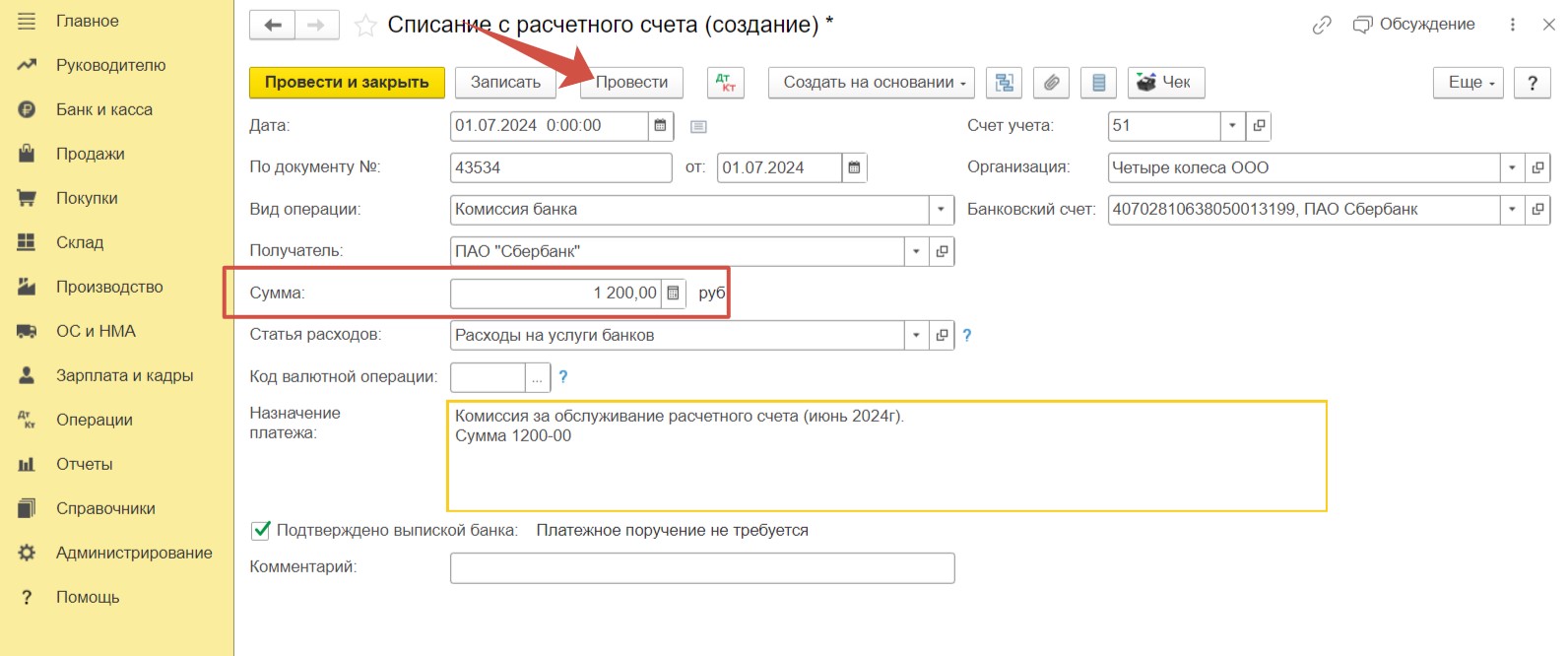Go back with the left arrow

coord(273,26)
